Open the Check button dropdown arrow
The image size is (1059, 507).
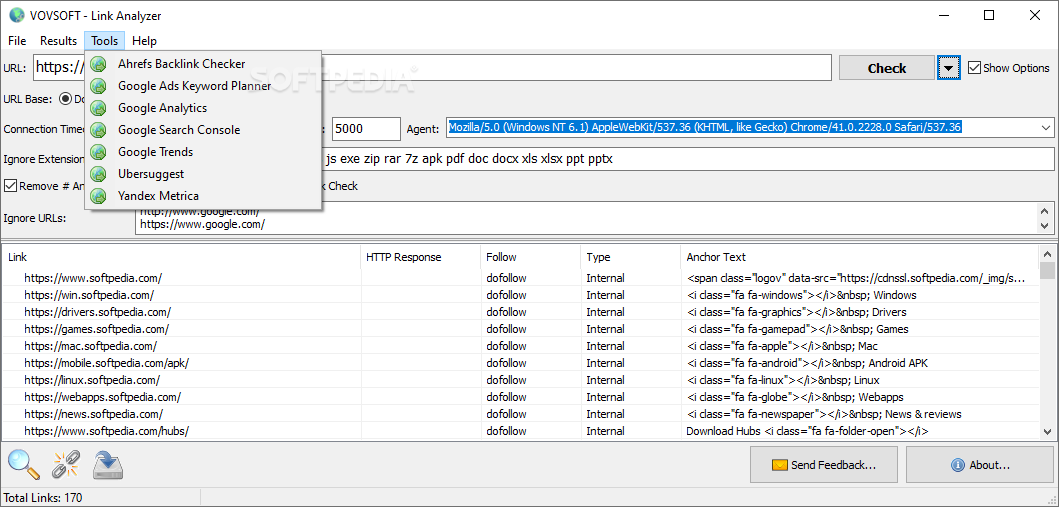point(948,68)
